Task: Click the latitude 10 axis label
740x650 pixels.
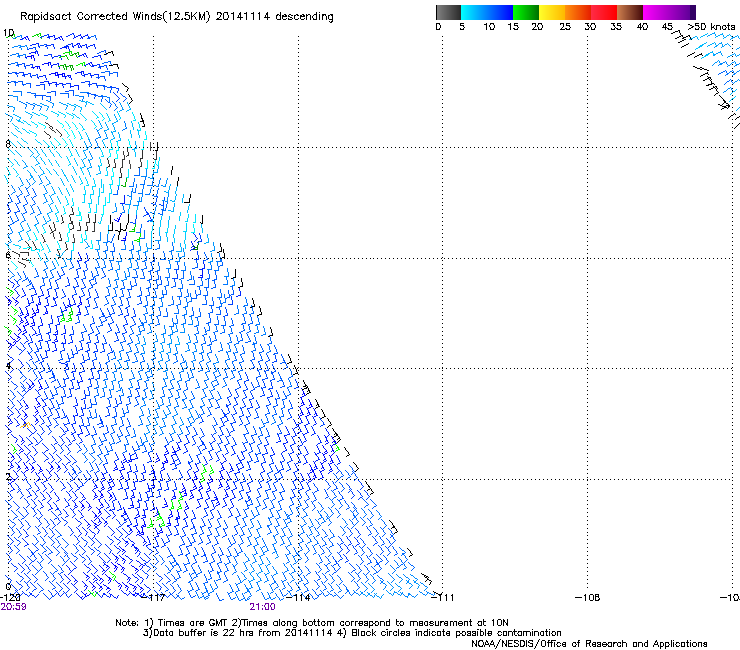Action: [8, 33]
